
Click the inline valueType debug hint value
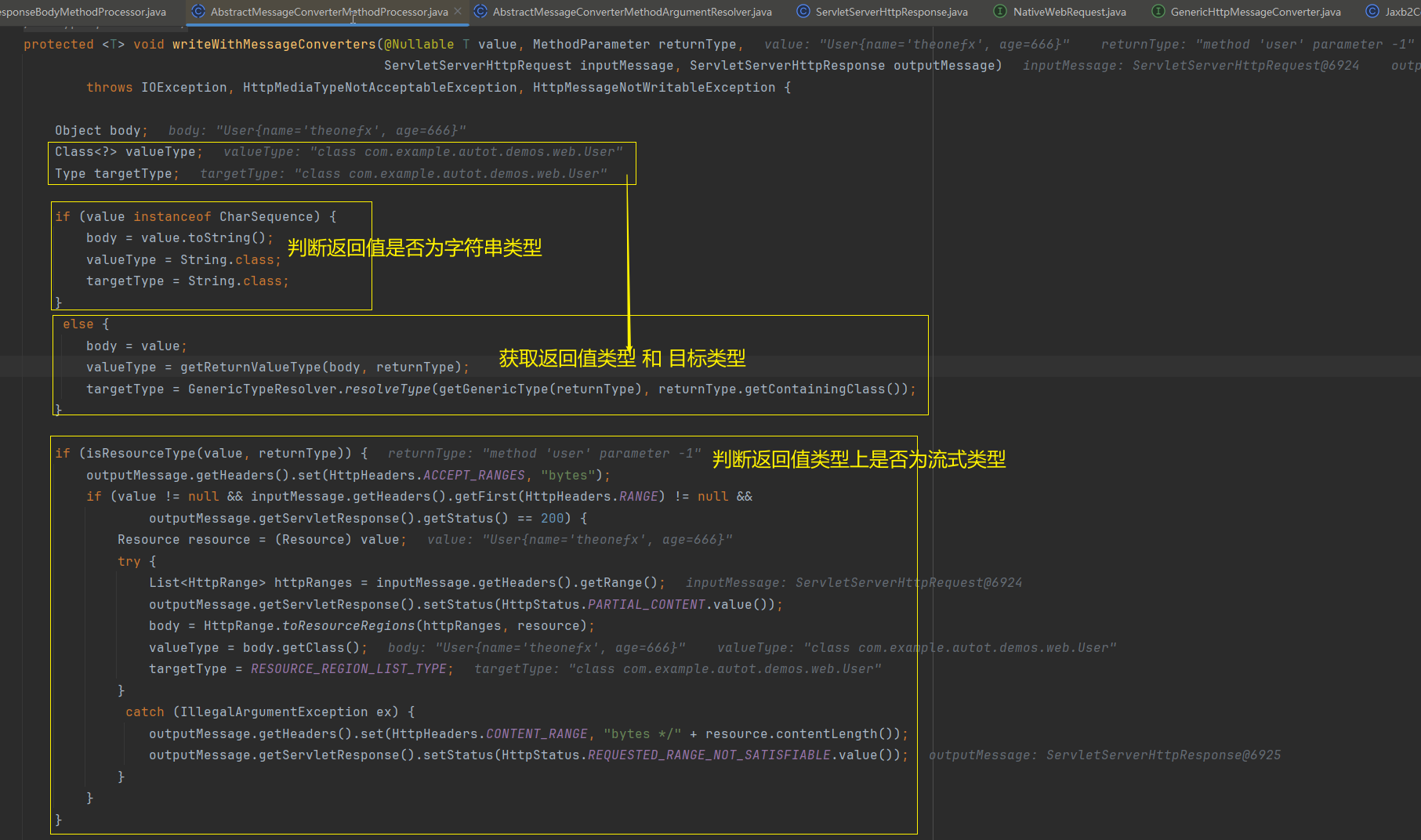466,152
